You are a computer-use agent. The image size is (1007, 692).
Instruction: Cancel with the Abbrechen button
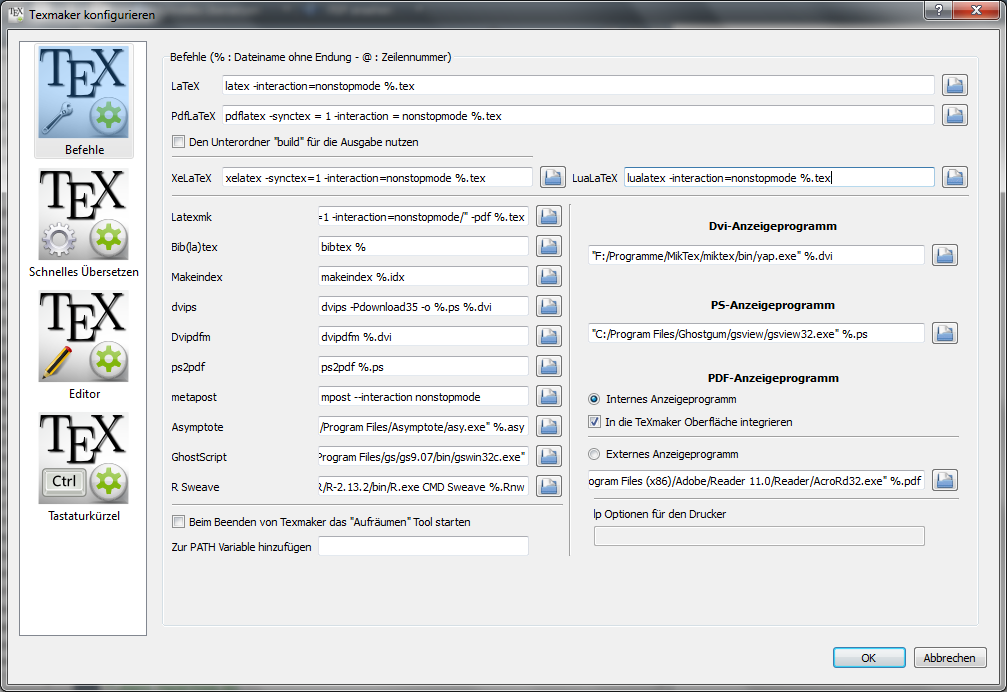click(950, 657)
